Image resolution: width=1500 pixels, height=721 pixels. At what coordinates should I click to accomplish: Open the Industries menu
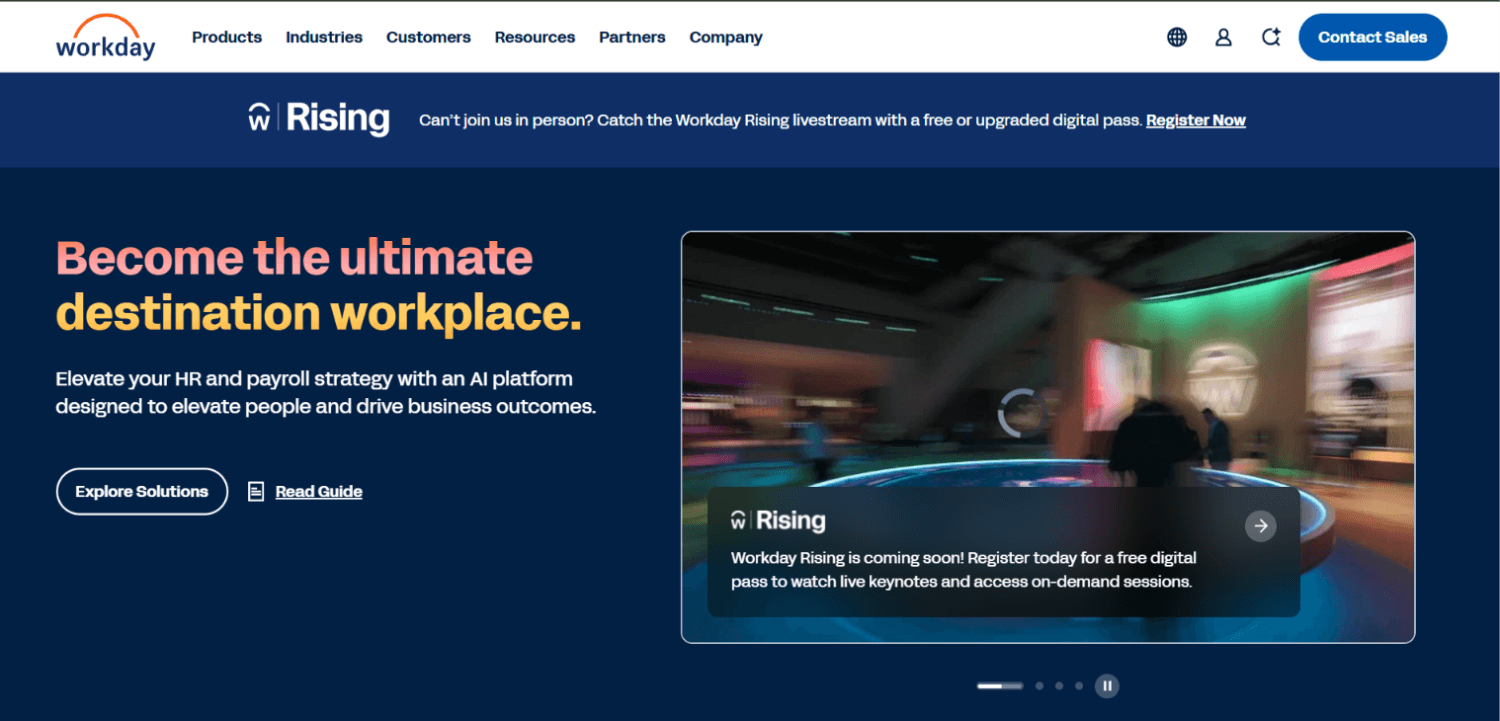[x=324, y=37]
